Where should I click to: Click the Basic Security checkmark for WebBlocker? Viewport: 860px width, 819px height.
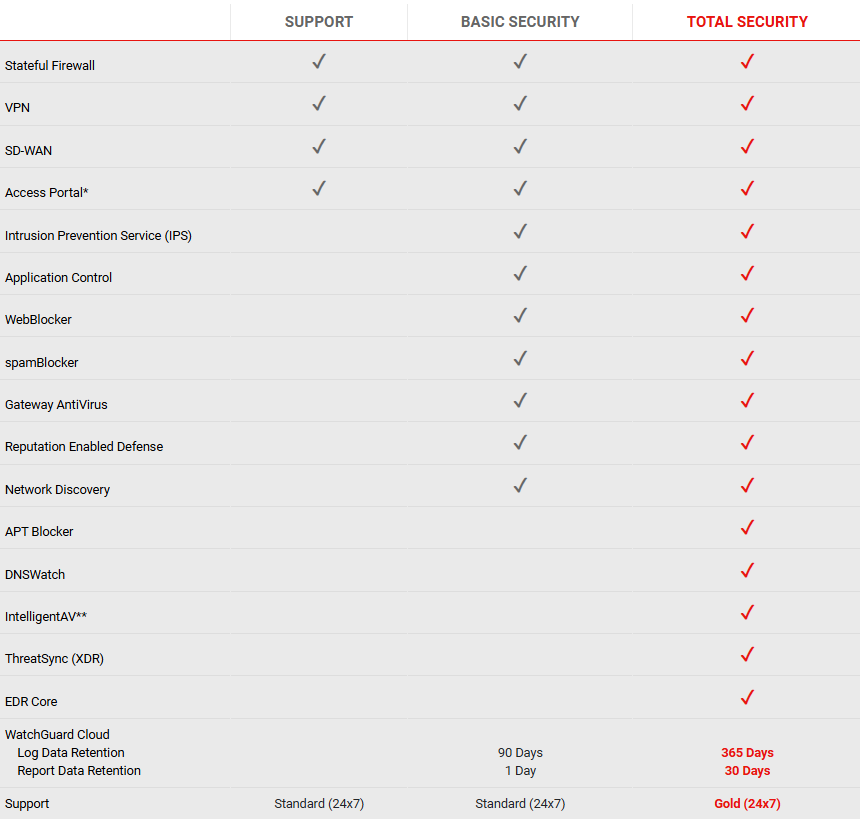[520, 316]
